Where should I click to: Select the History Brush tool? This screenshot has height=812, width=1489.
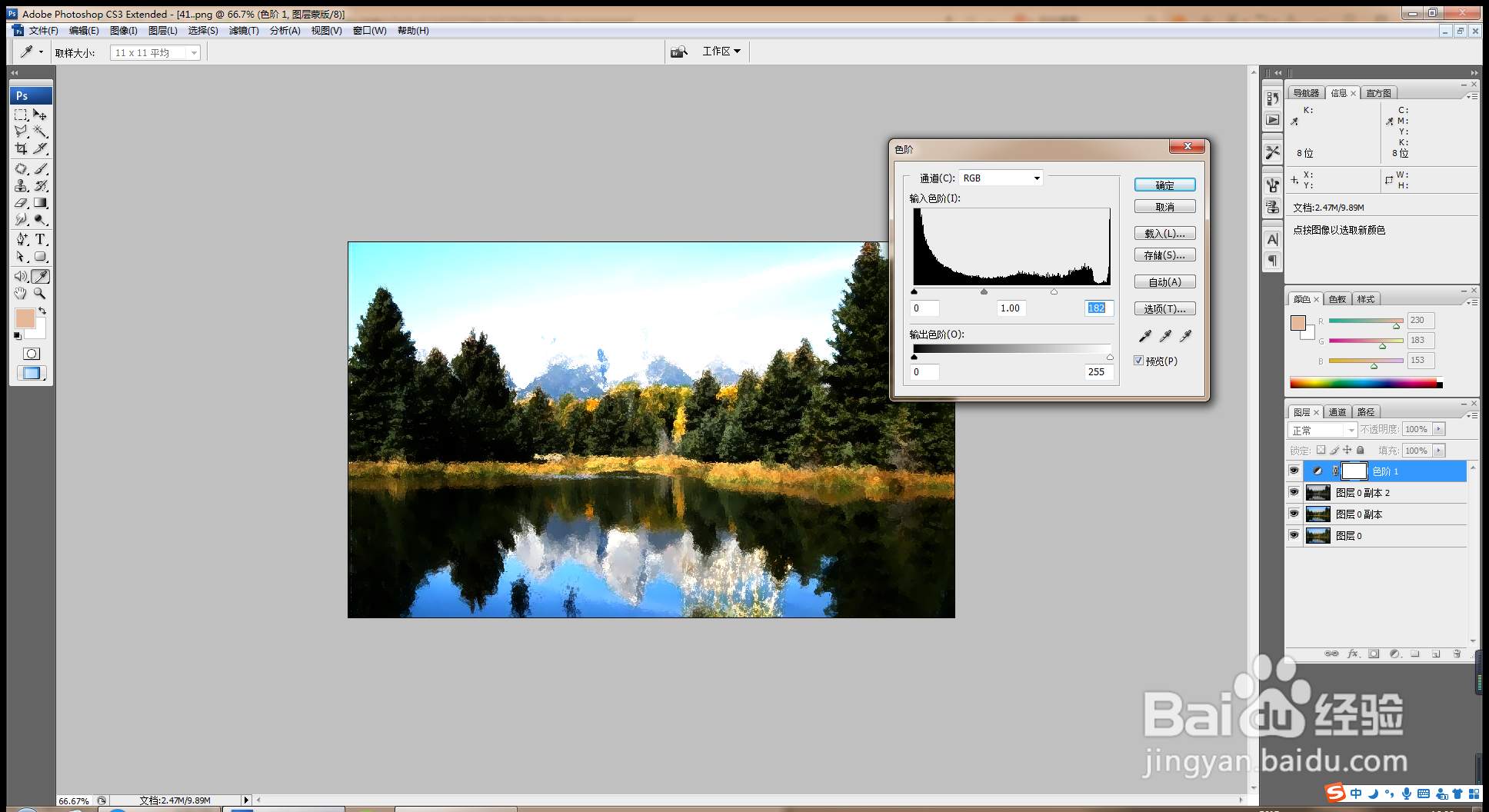[41, 185]
